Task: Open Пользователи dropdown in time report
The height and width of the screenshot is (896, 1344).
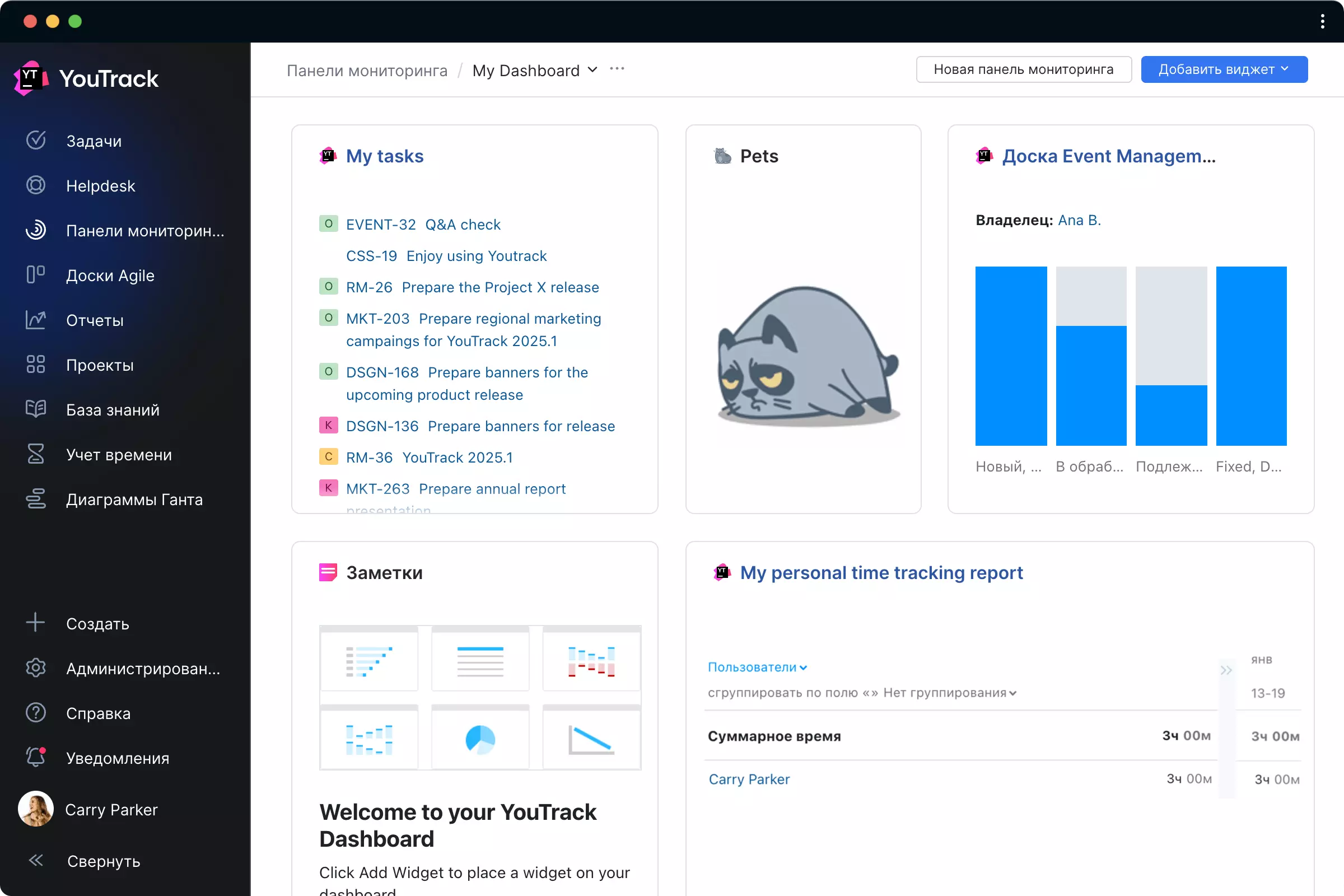Action: [757, 667]
